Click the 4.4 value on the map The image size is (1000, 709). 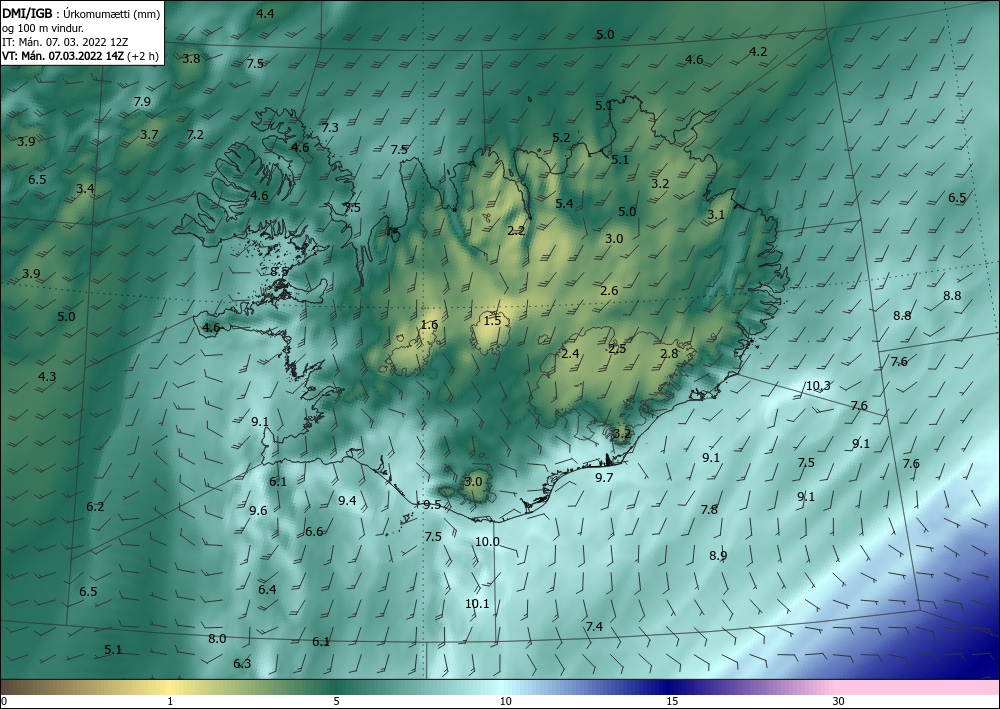[265, 13]
